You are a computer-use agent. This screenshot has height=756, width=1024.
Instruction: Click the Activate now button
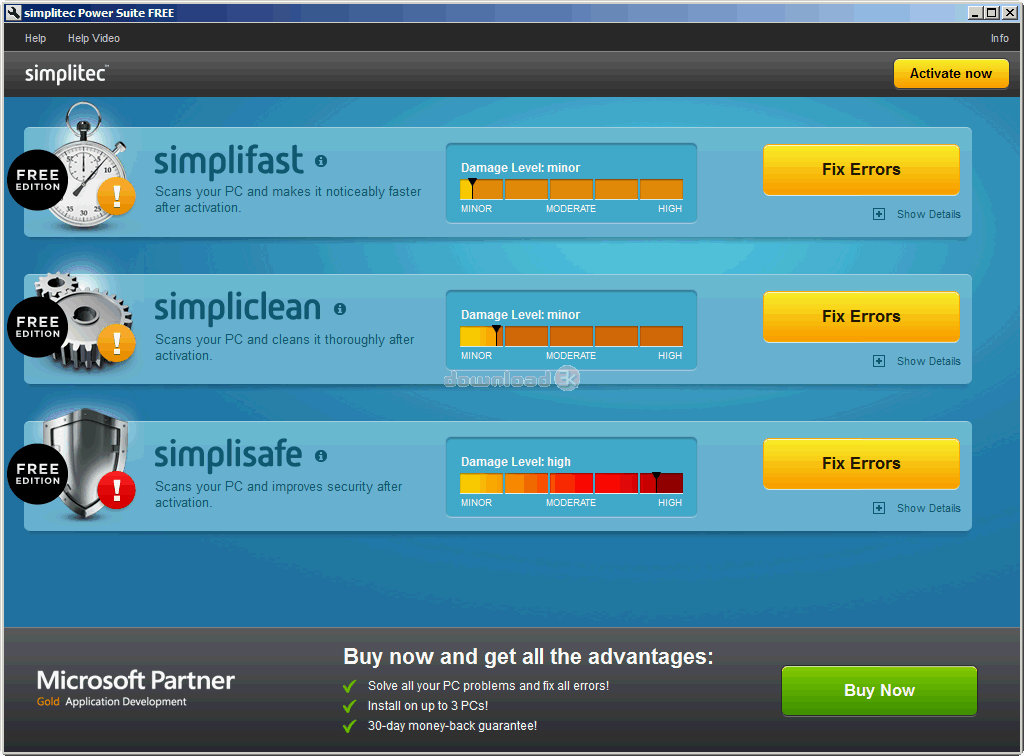pyautogui.click(x=951, y=74)
